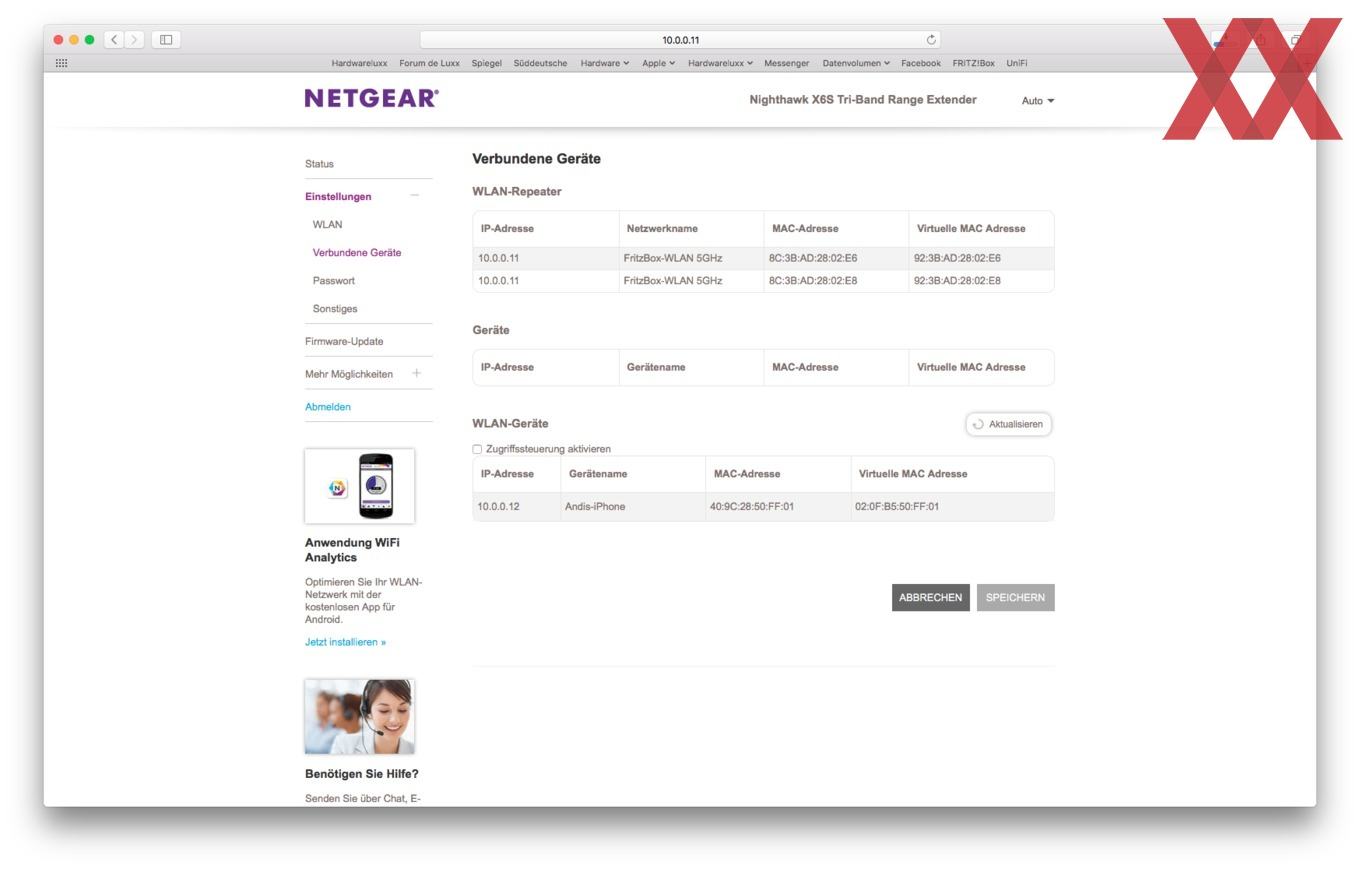The image size is (1360, 869).
Task: Open Forum de Luxx bookmark
Action: (429, 63)
